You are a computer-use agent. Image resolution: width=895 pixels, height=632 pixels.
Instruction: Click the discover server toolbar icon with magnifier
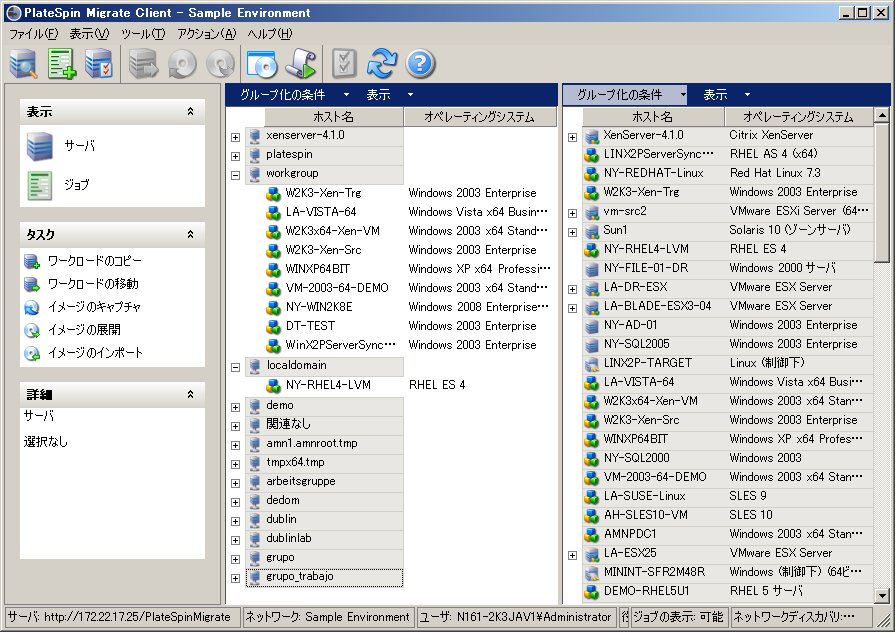click(24, 64)
